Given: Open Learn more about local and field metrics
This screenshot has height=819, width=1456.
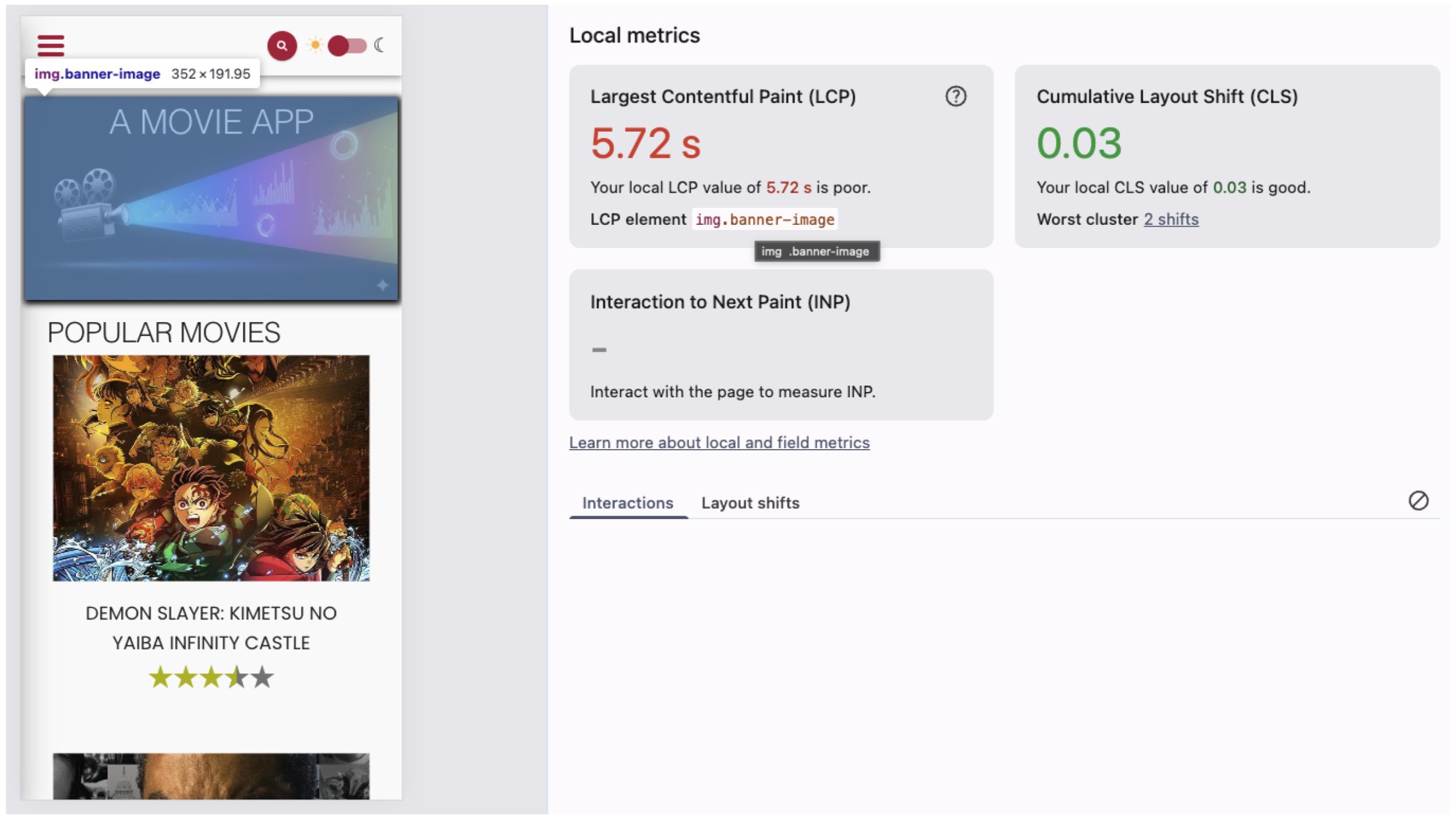Looking at the screenshot, I should [x=719, y=443].
